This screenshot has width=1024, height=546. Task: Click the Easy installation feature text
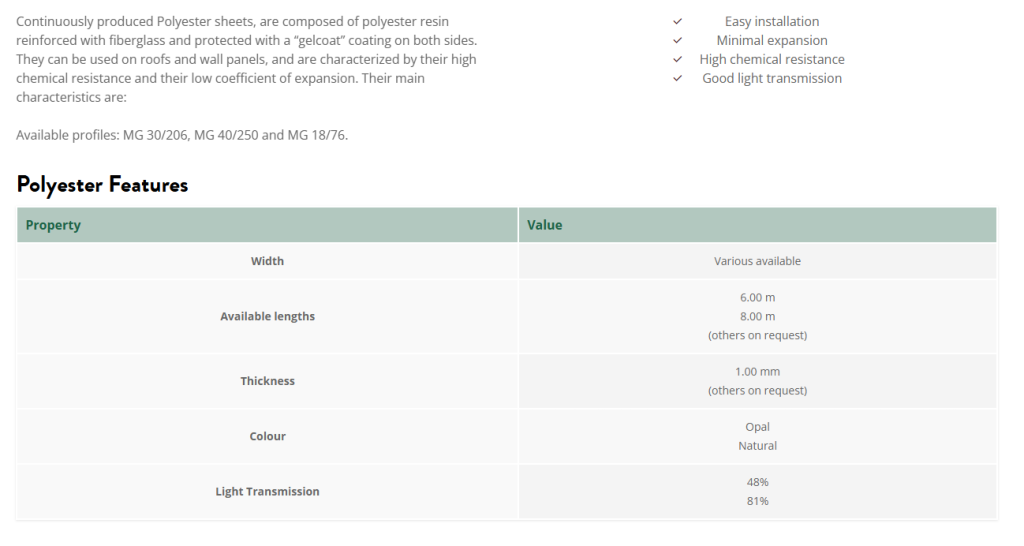pyautogui.click(x=771, y=21)
